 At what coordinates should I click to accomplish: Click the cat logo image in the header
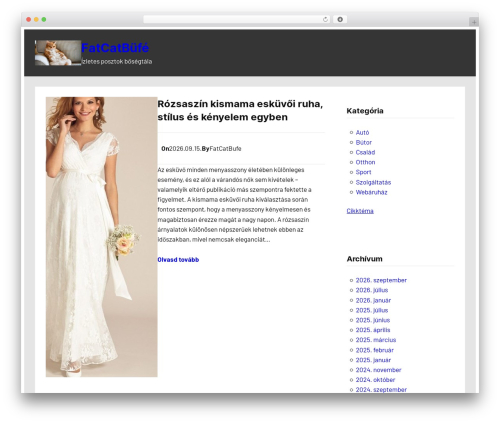point(58,53)
